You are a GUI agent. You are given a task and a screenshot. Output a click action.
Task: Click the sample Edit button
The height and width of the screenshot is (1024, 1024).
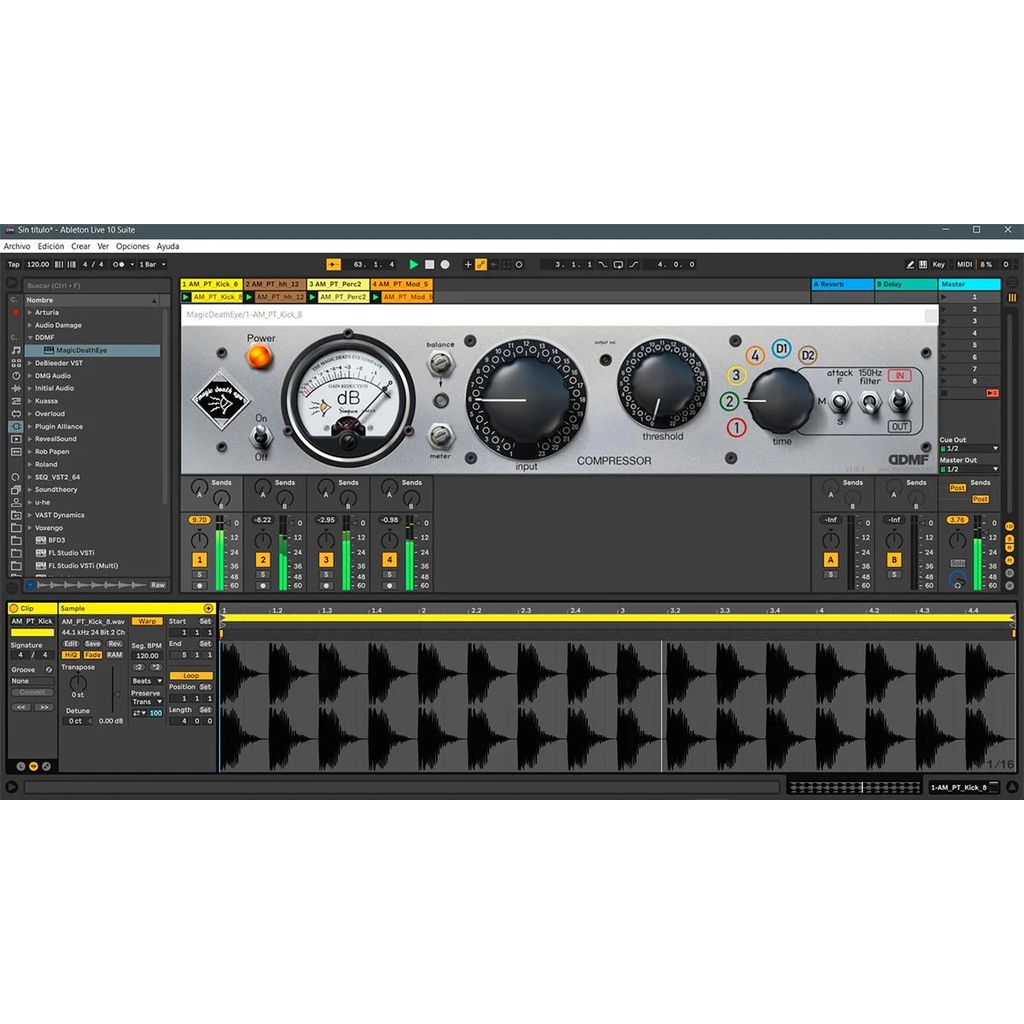point(71,644)
